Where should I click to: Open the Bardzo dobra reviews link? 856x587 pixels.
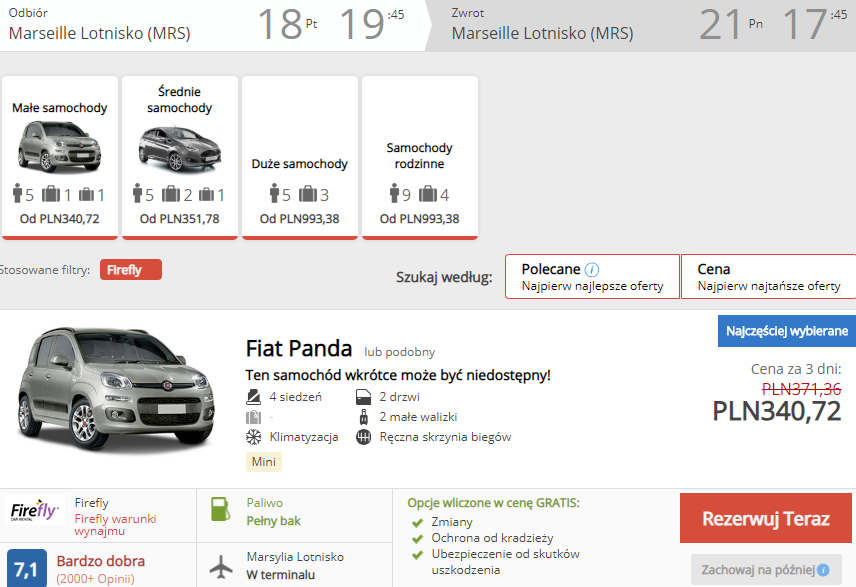tap(100, 561)
